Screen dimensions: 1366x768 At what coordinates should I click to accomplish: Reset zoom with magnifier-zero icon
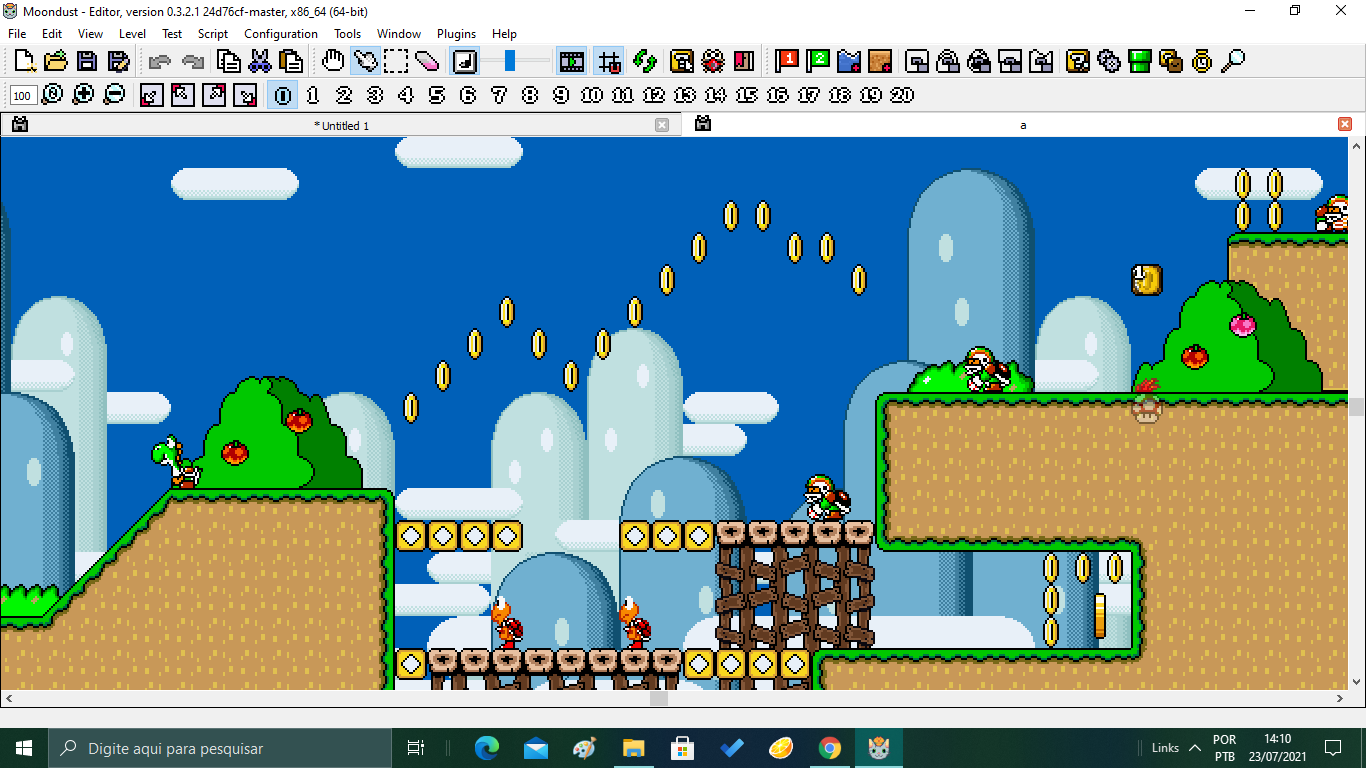coord(53,95)
